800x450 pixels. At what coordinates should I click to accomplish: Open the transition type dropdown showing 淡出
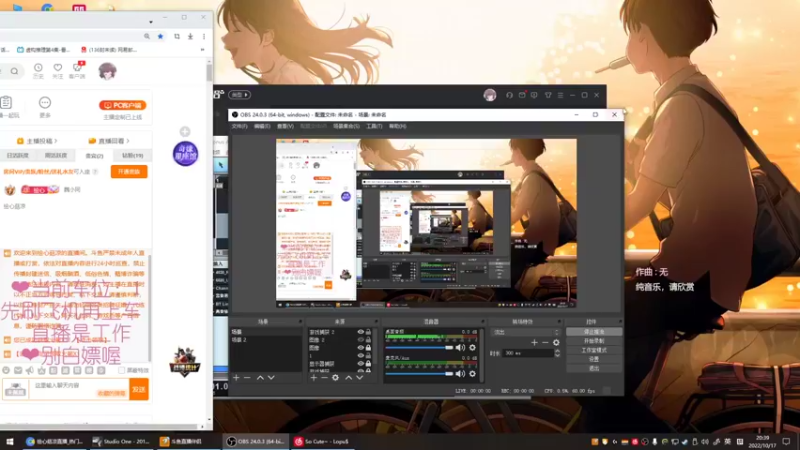point(525,332)
